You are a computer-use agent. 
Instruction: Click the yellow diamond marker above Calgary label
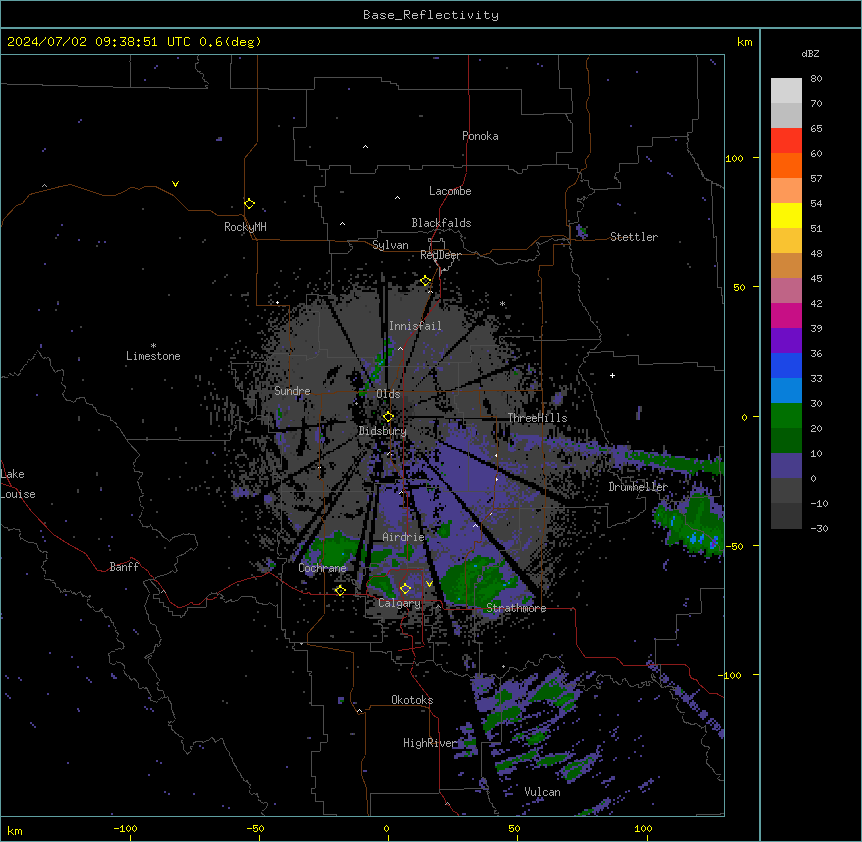pos(405,589)
